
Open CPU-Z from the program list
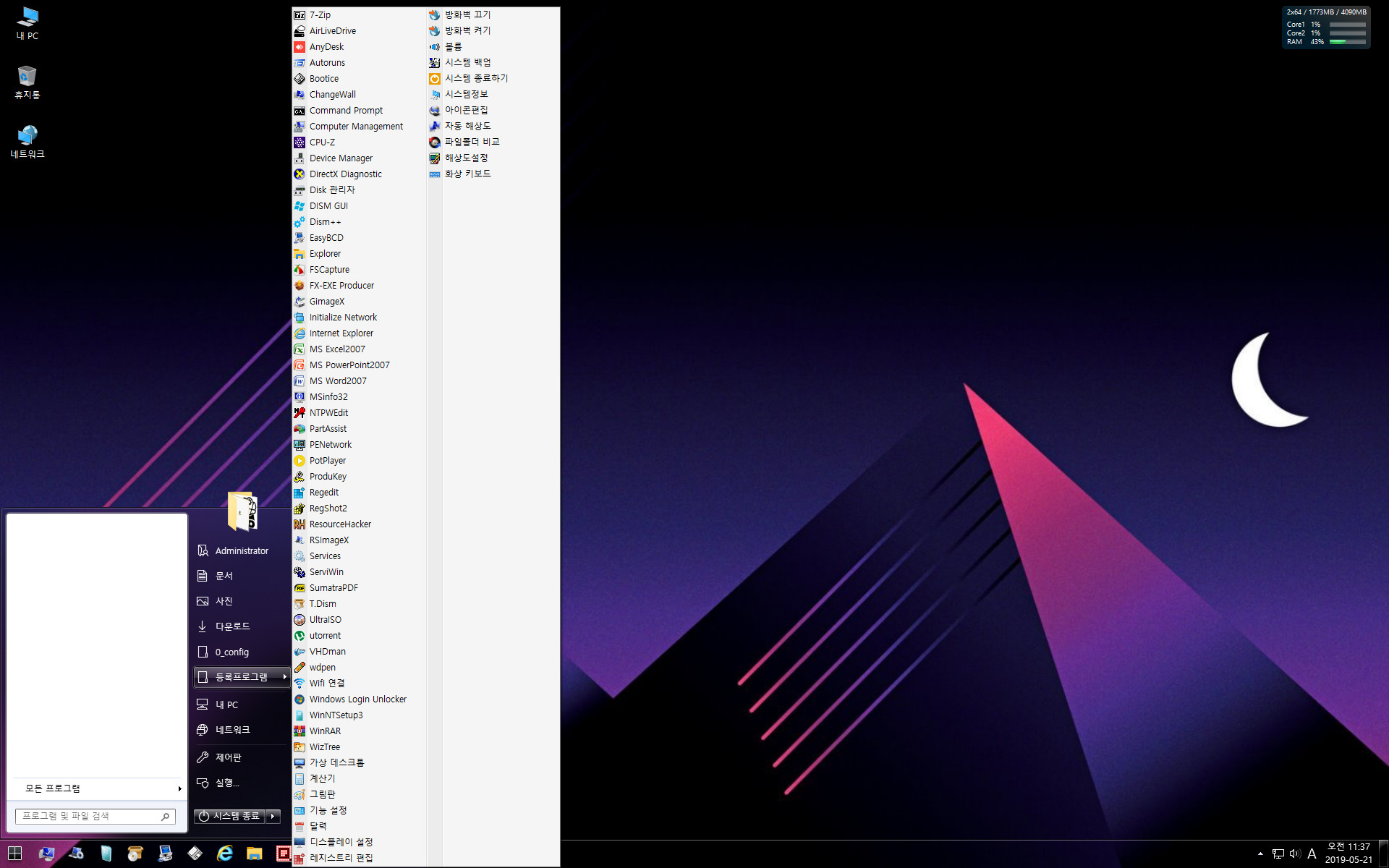359,142
